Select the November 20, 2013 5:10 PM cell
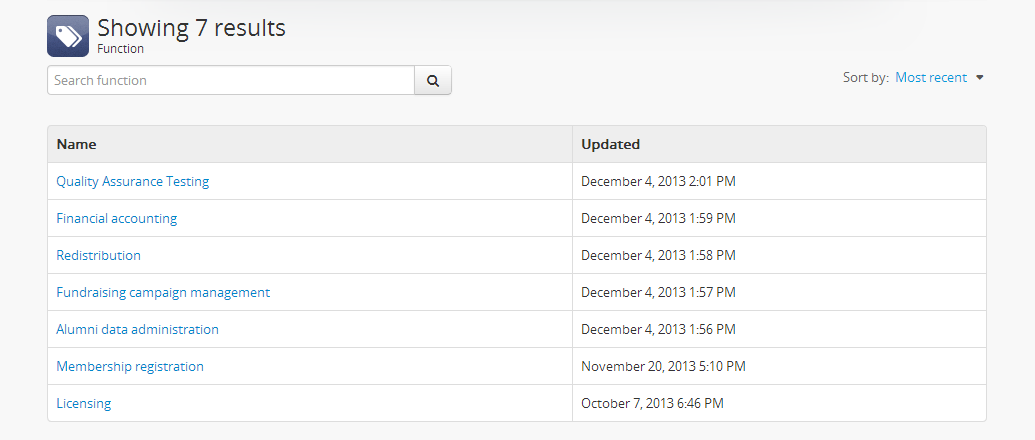This screenshot has width=1035, height=440. (663, 366)
